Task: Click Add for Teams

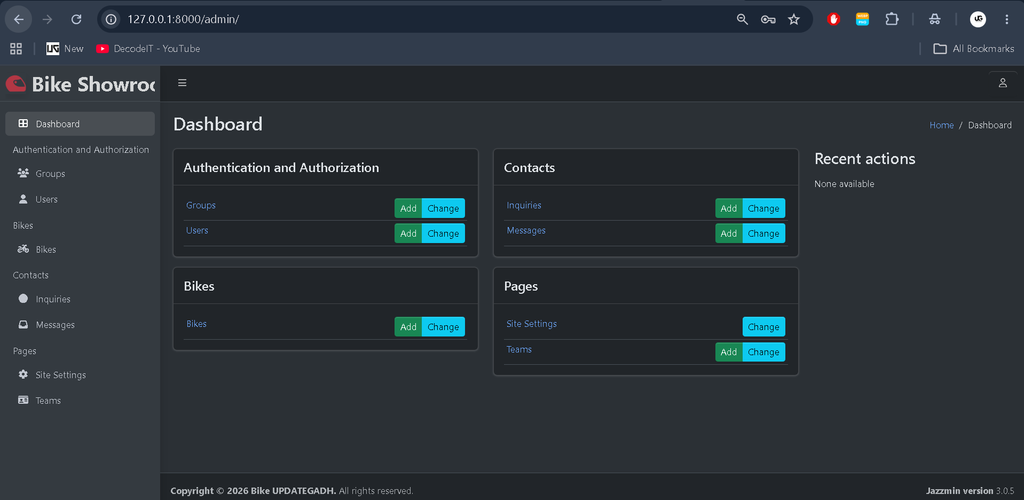Action: pyautogui.click(x=729, y=352)
